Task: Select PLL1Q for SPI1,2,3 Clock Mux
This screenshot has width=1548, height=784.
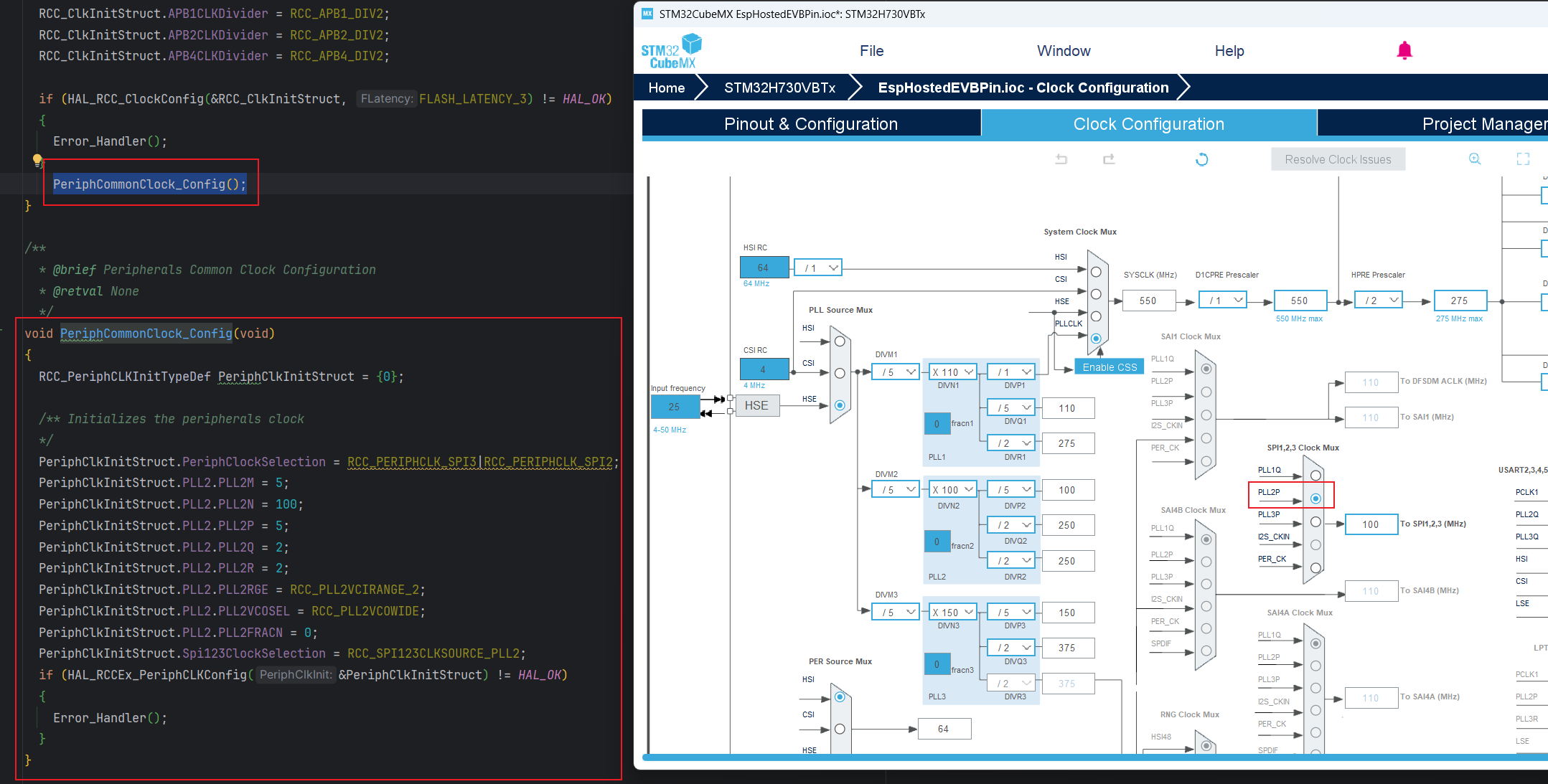Action: tap(1315, 475)
